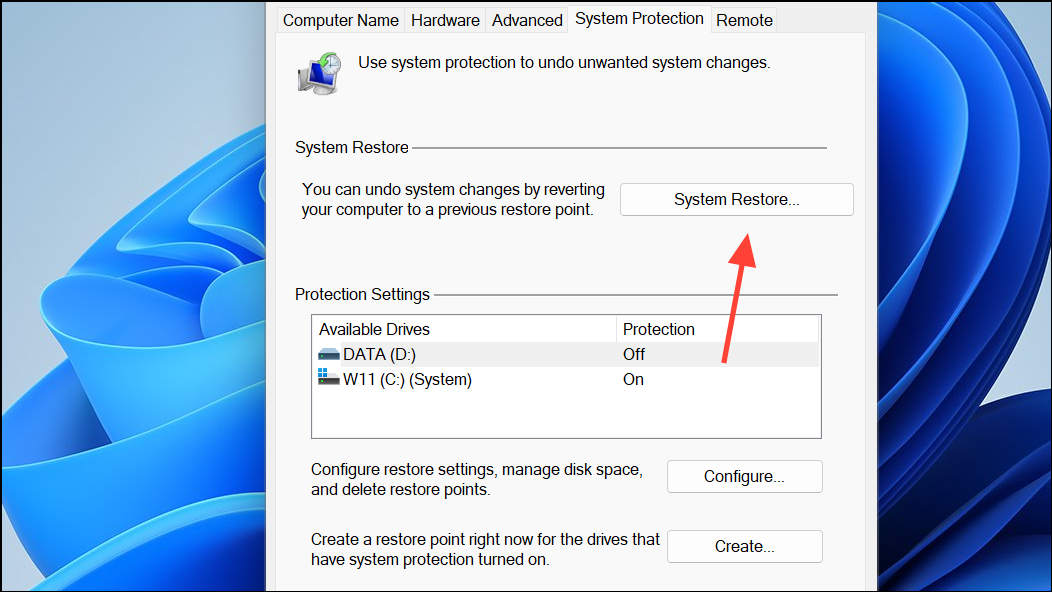Open the Computer Name tab
1052x592 pixels.
pos(340,20)
